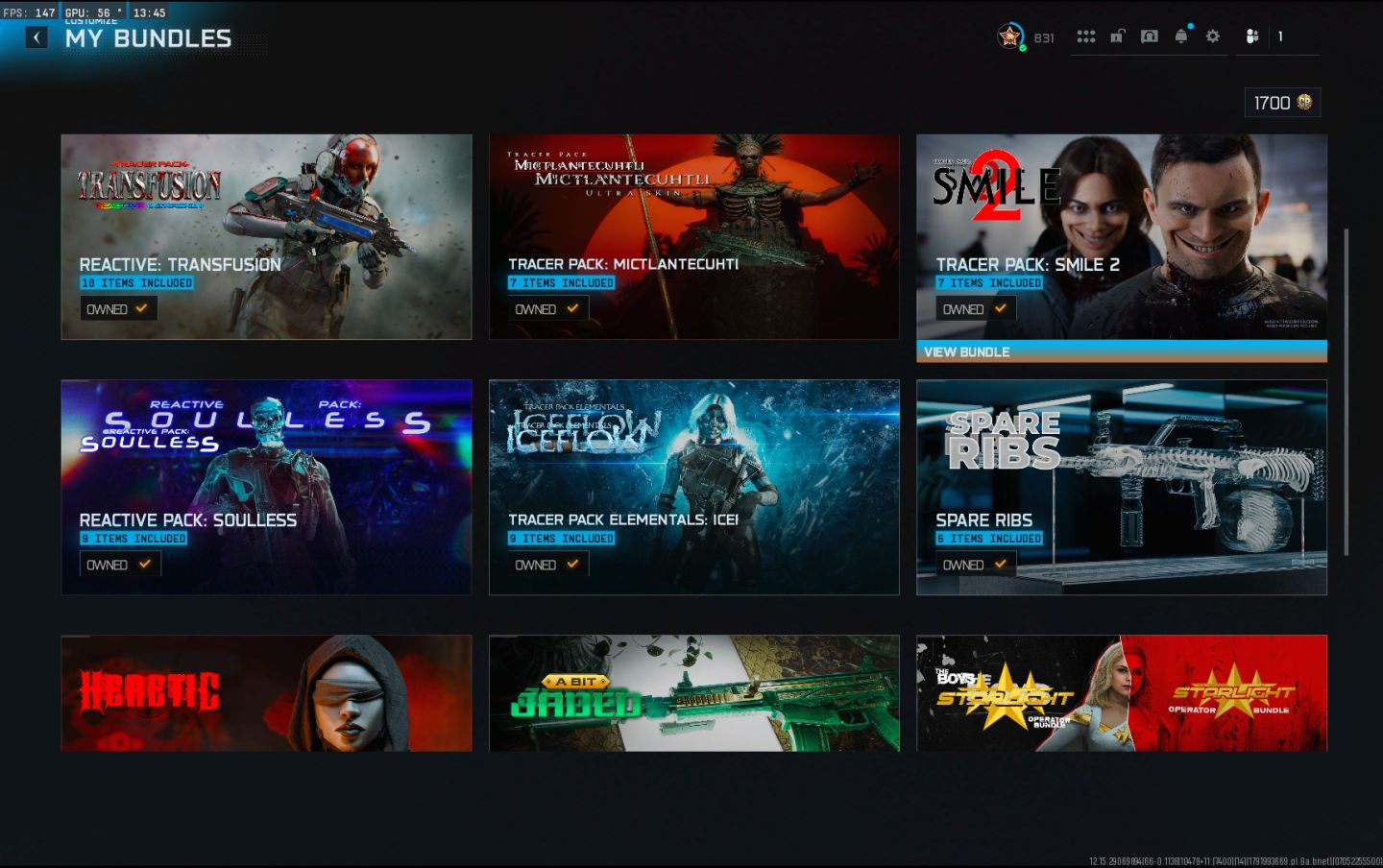Viewport: 1383px width, 868px height.
Task: Click "7 ITEMS INCLUDED" on the Mictlantecuhtli card
Action: pos(561,283)
